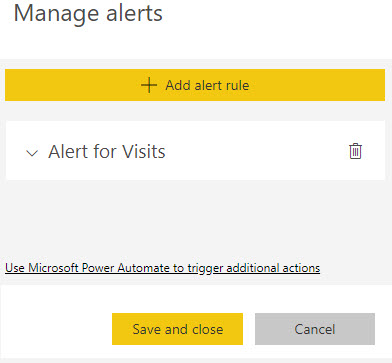
Task: Click the Manage alerts heading
Action: (x=88, y=14)
